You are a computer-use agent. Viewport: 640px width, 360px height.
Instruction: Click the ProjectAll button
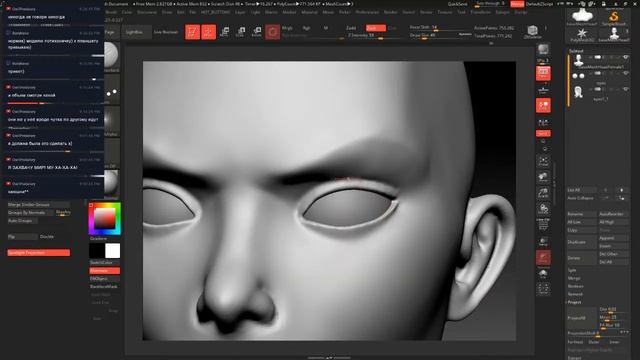(x=582, y=318)
